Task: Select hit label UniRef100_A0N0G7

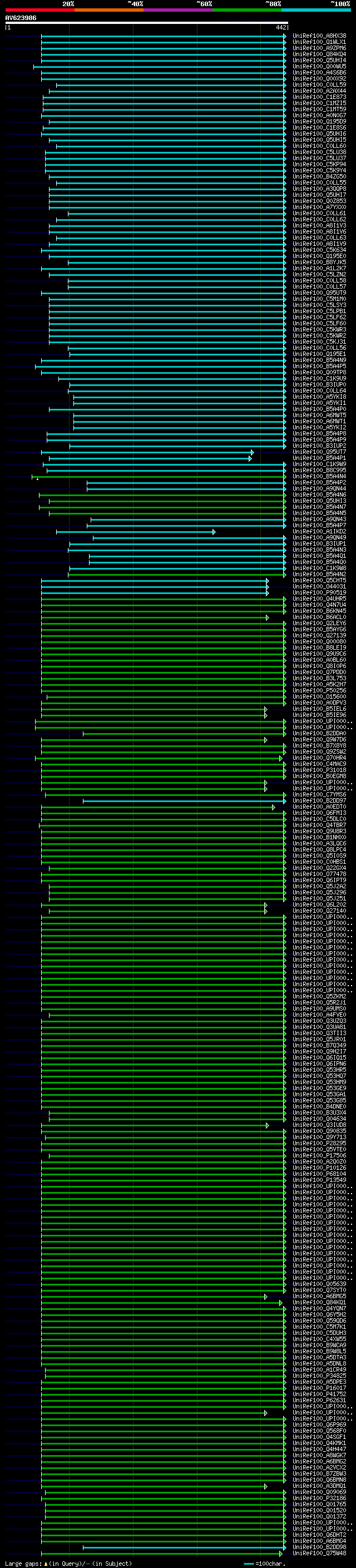Action: (x=319, y=116)
